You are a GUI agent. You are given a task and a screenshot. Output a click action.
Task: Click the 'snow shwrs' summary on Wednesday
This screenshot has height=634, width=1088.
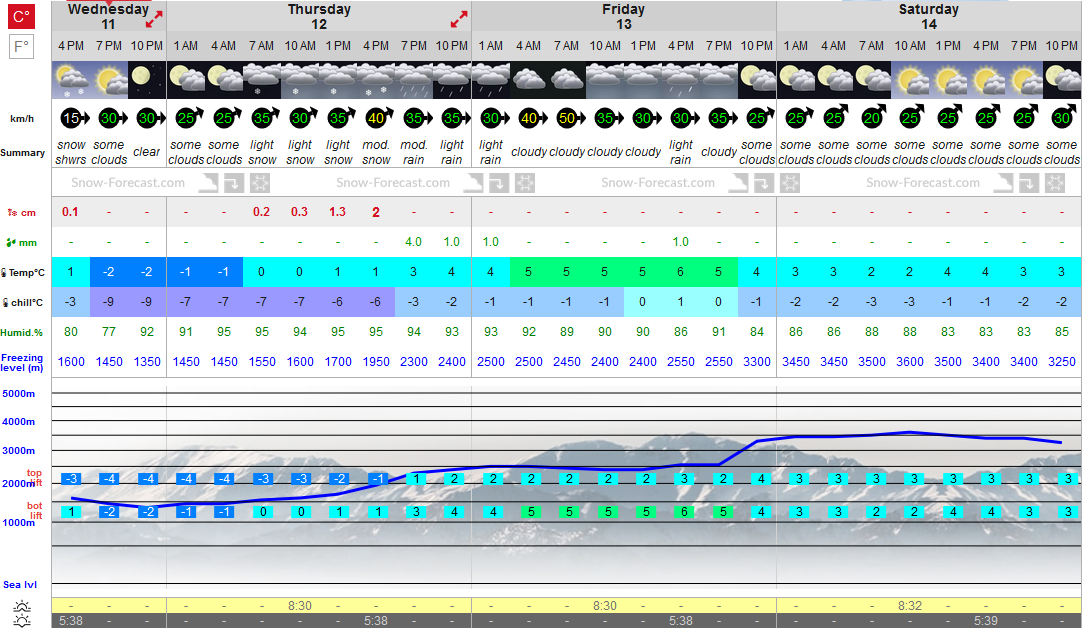pyautogui.click(x=71, y=153)
